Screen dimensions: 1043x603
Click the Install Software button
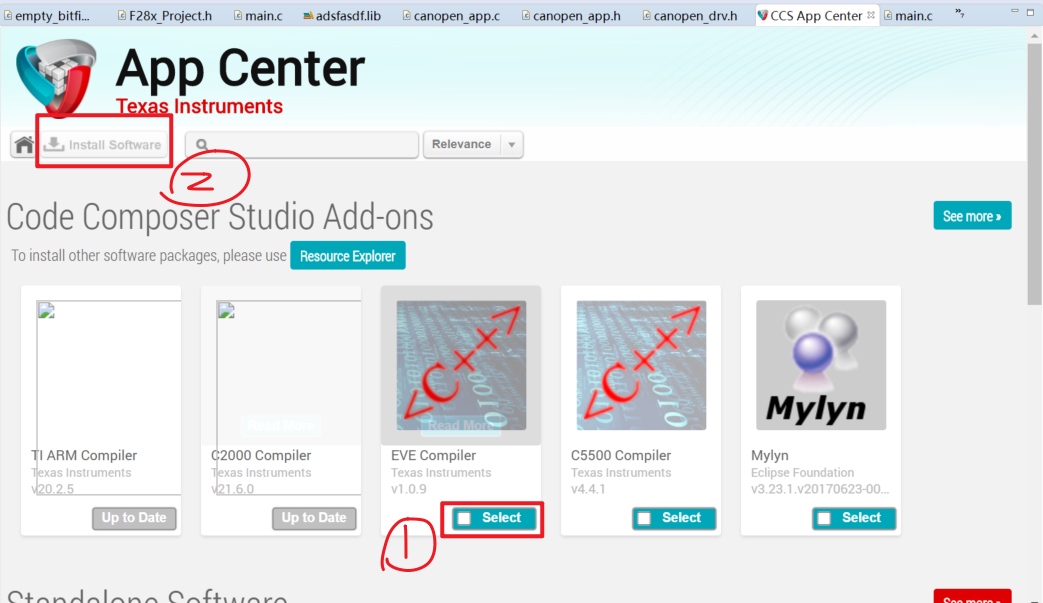(x=103, y=144)
